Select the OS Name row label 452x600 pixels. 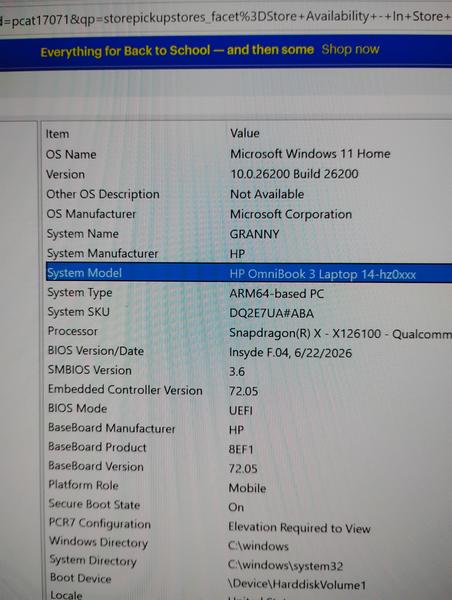(71, 154)
